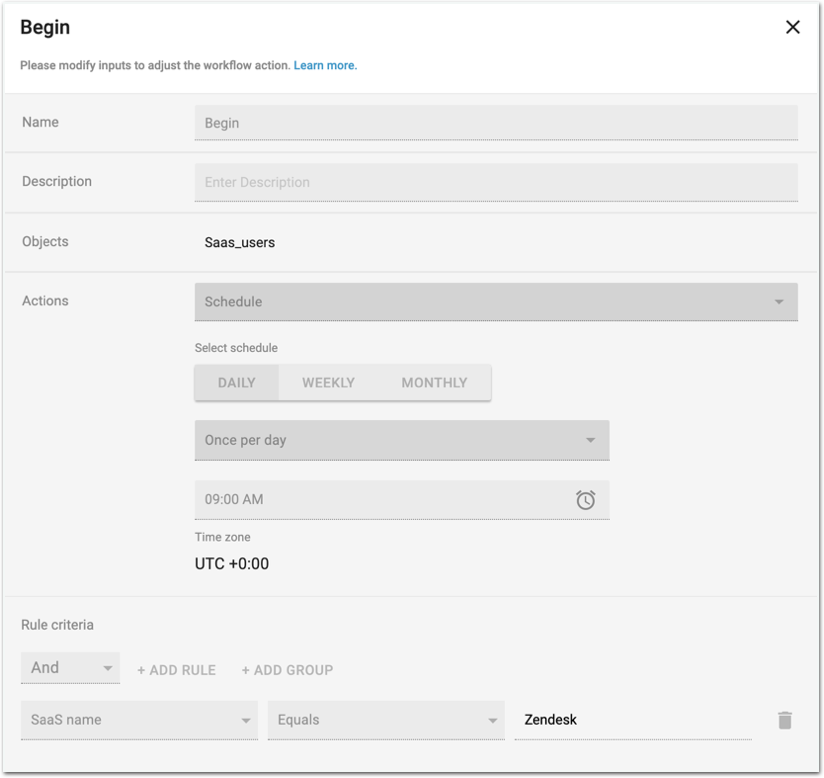The height and width of the screenshot is (778, 824).
Task: Expand the Once per day frequency dropdown
Action: point(400,440)
